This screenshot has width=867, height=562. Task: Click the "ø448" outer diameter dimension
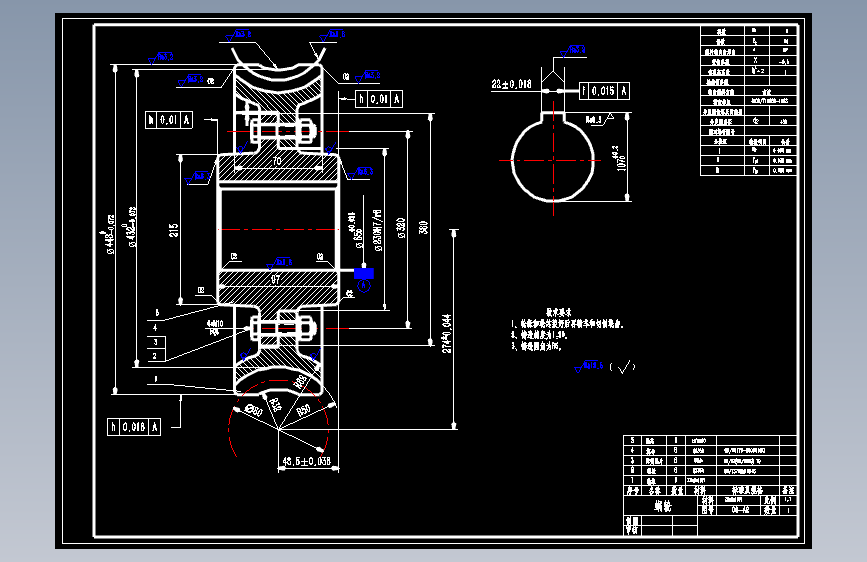(x=111, y=234)
